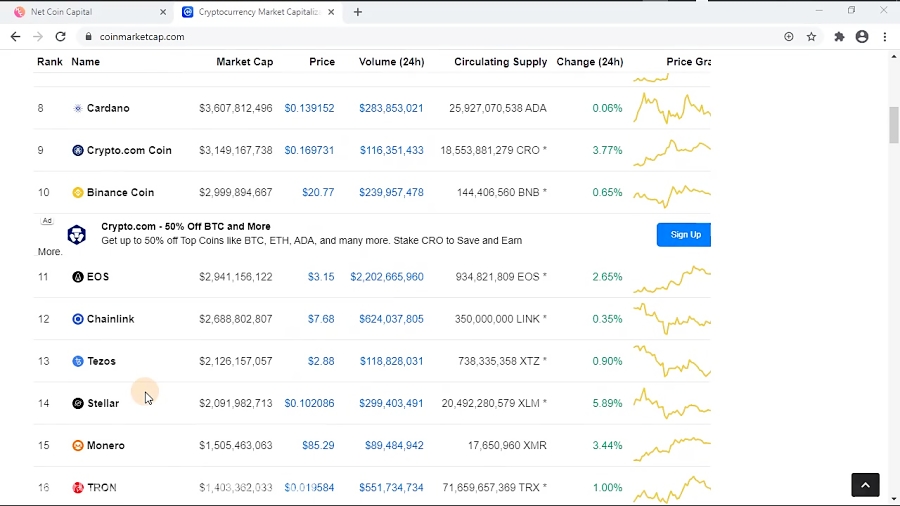Image resolution: width=900 pixels, height=506 pixels.
Task: Open the Crypto.com Coin link
Action: tap(129, 150)
